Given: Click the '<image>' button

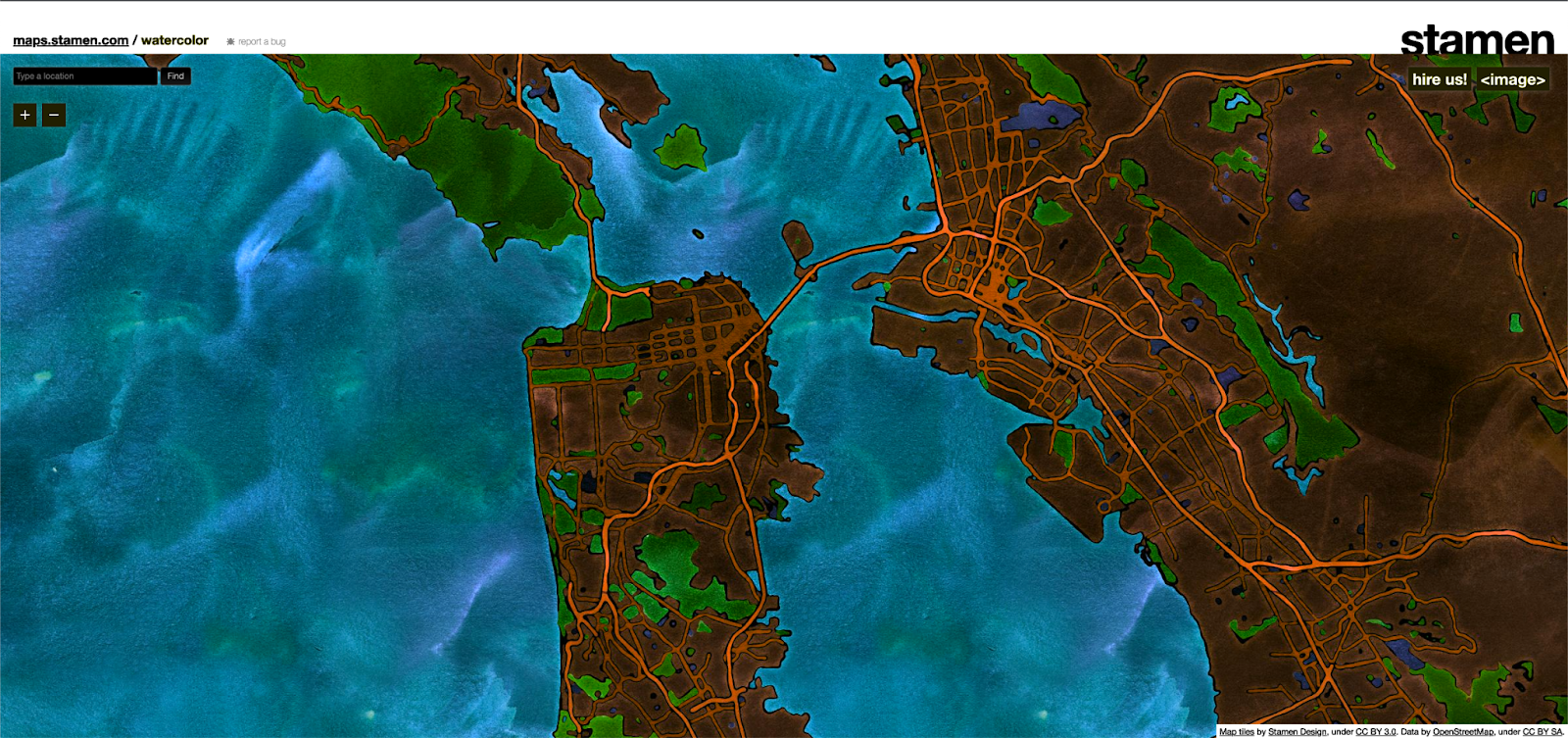Looking at the screenshot, I should coord(1512,79).
